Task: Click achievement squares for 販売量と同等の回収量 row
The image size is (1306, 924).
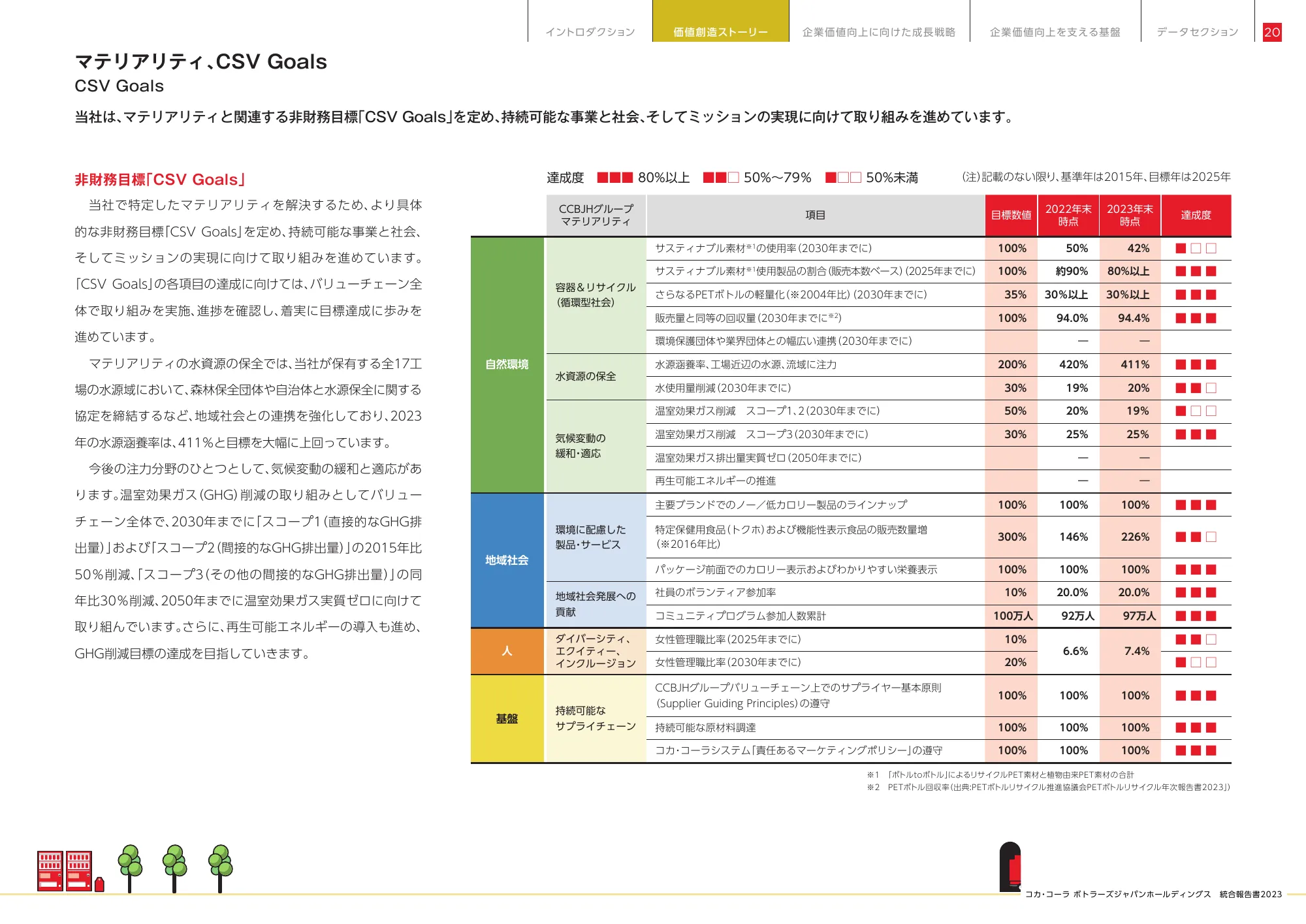Action: point(1196,318)
